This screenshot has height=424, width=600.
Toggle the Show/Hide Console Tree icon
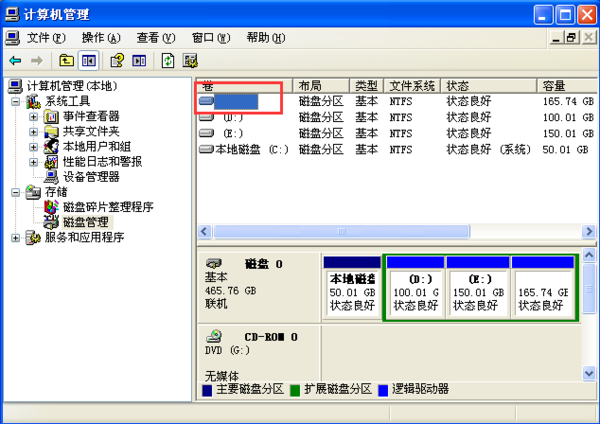click(89, 60)
